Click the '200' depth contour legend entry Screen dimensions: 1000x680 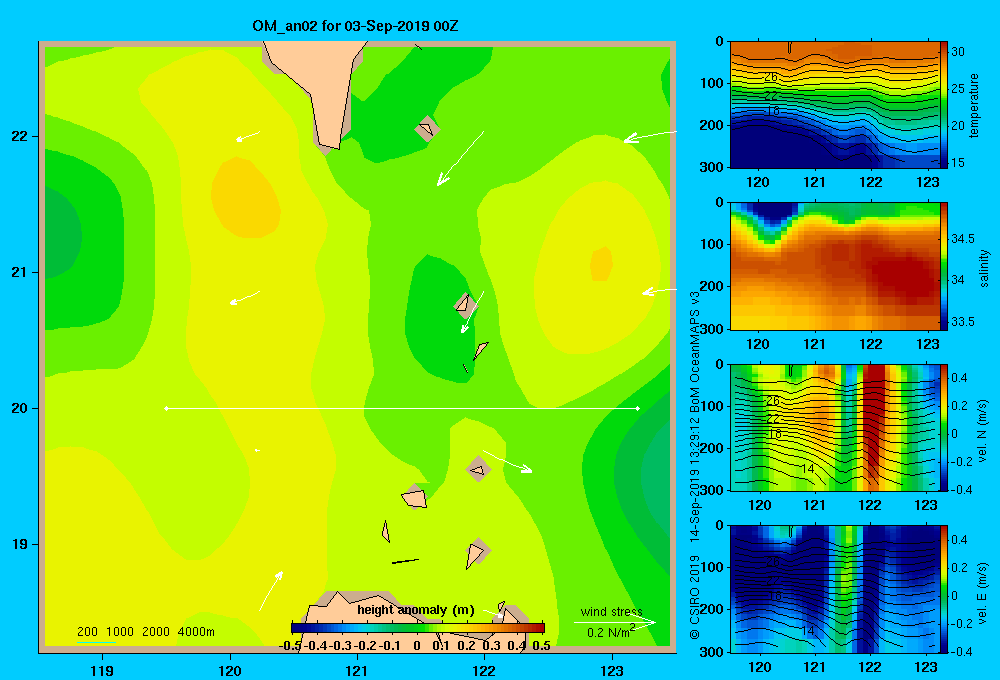87,632
